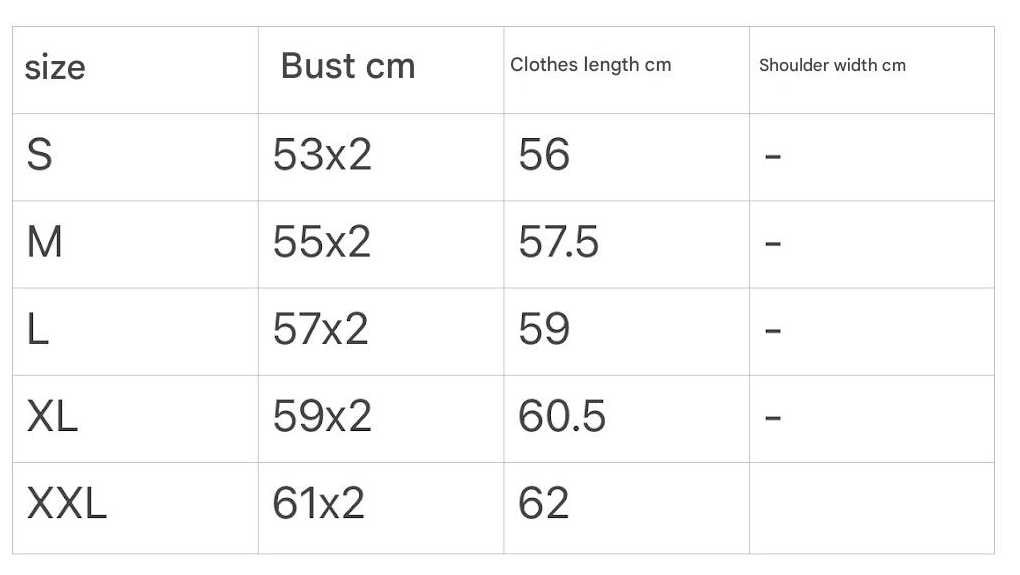
Task: Click the empty XXL shoulder width cell
Action: click(871, 507)
